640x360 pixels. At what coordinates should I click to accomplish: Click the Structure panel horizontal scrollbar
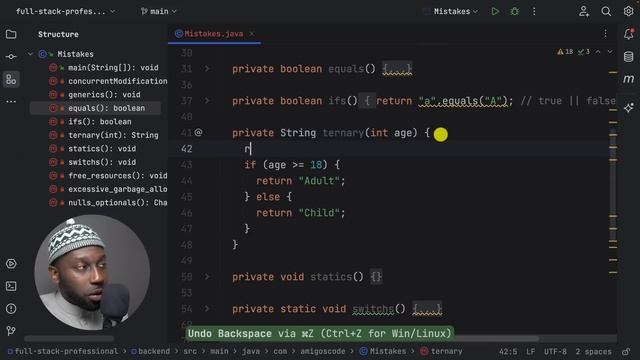(69, 338)
